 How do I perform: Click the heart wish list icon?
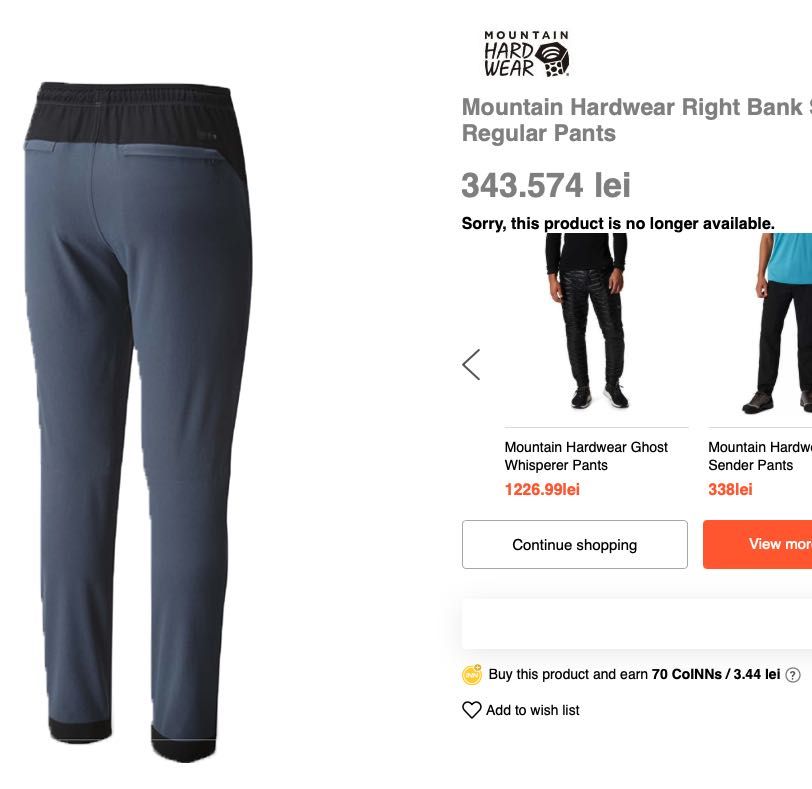[x=471, y=710]
